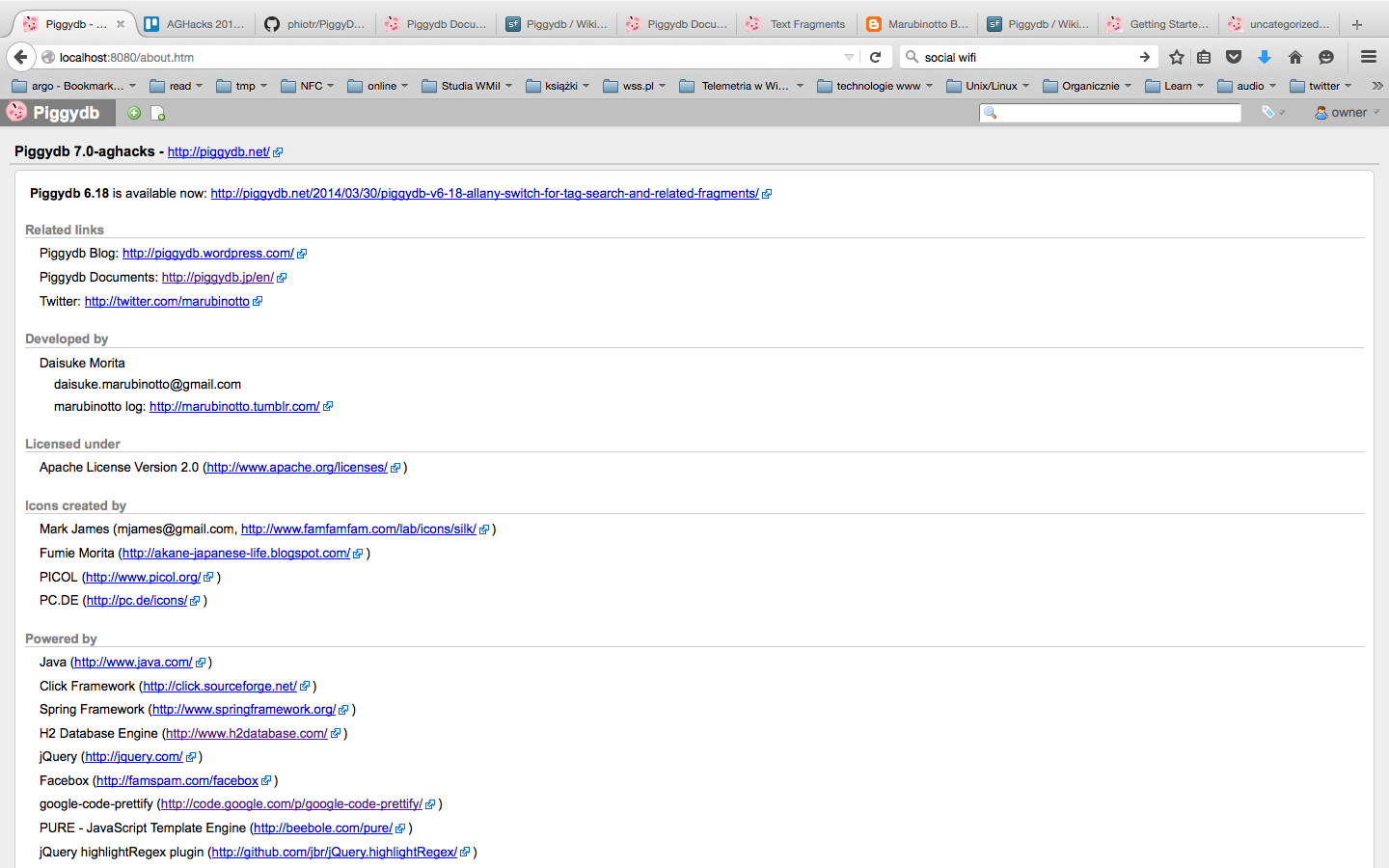Reload the page with the refresh icon
This screenshot has width=1389, height=868.
(x=875, y=57)
